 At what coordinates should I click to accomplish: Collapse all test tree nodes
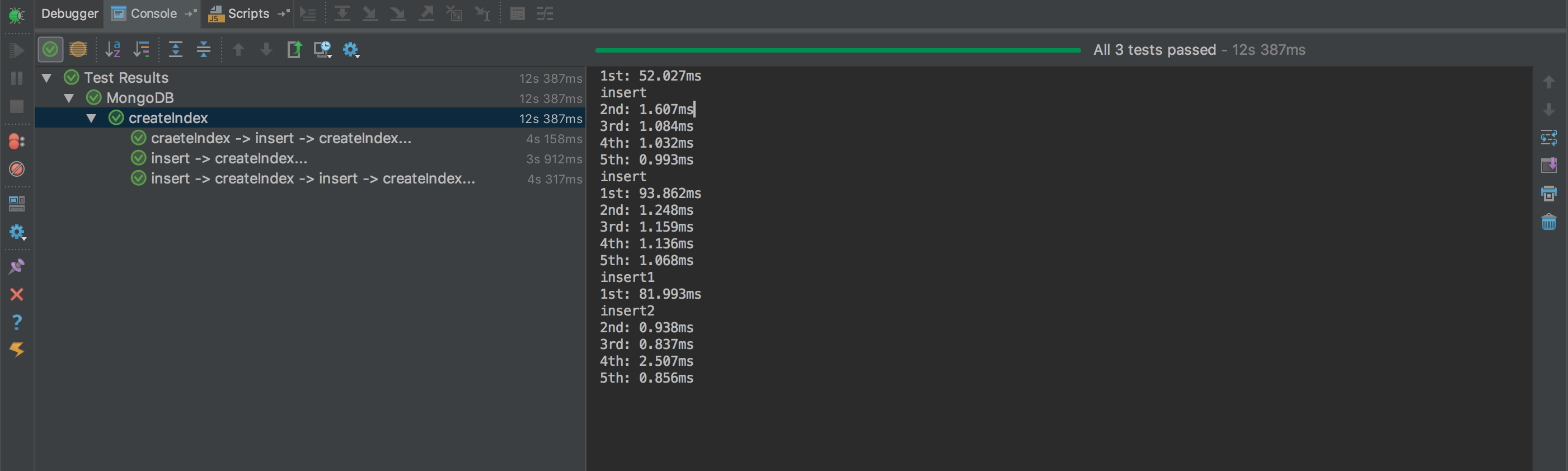tap(204, 49)
